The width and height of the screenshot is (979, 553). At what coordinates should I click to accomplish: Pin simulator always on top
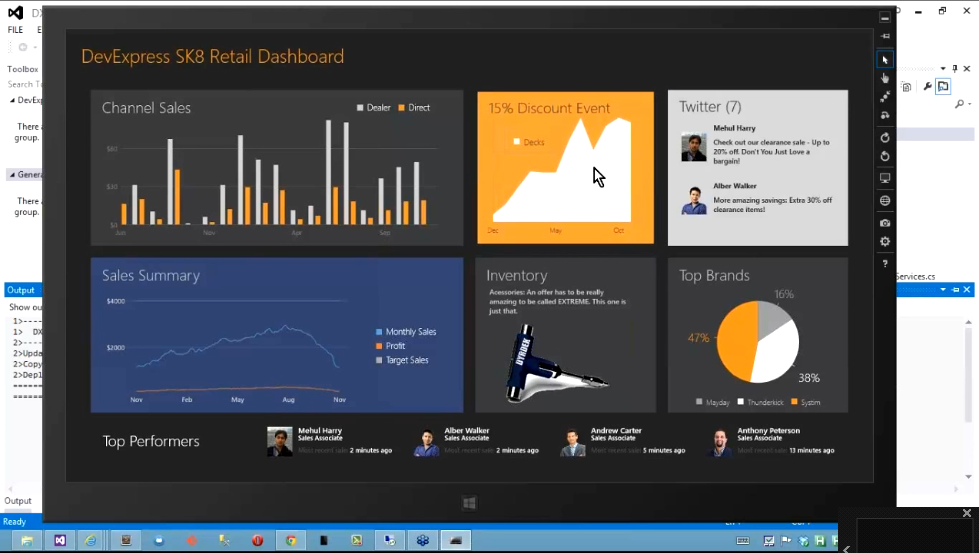click(885, 36)
